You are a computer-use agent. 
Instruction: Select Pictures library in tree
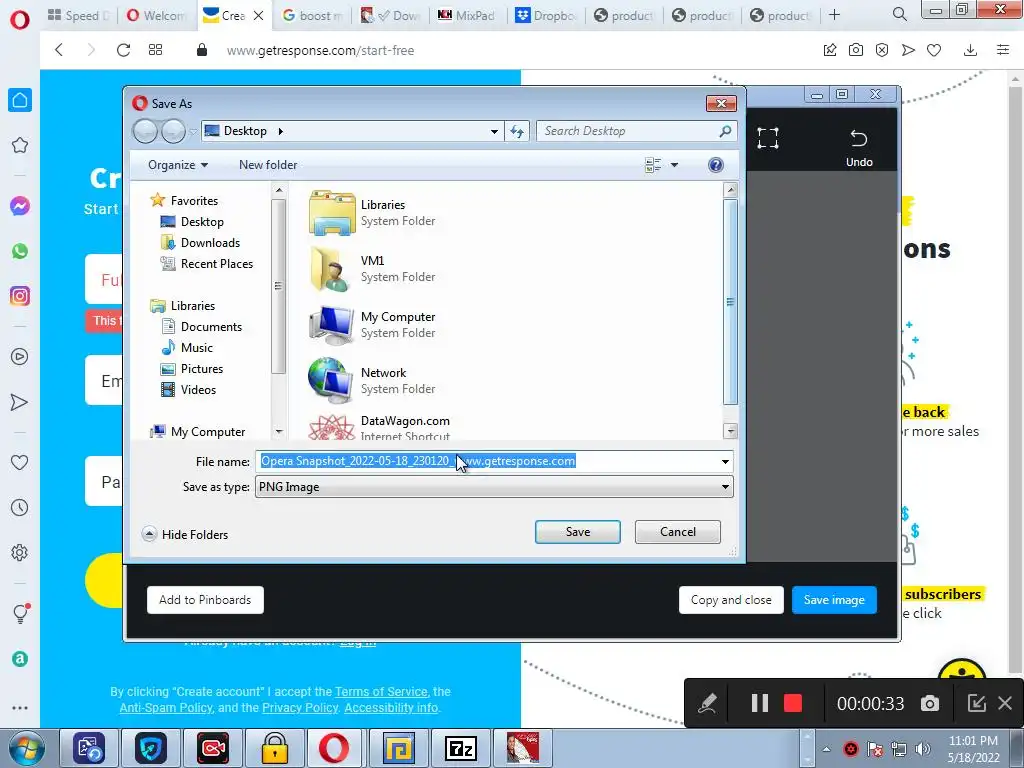[x=192, y=369]
